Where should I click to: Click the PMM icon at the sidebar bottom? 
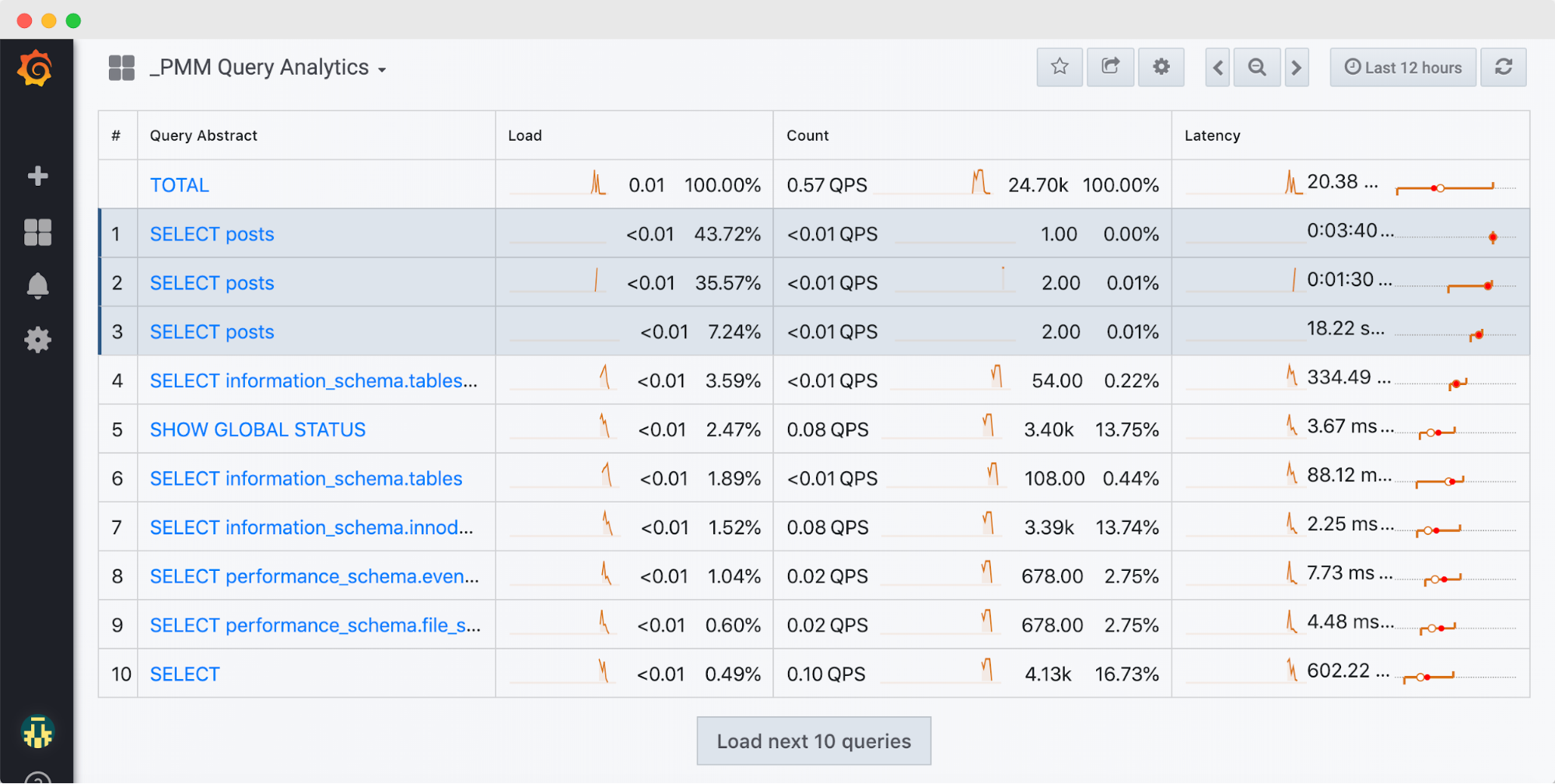[x=37, y=732]
